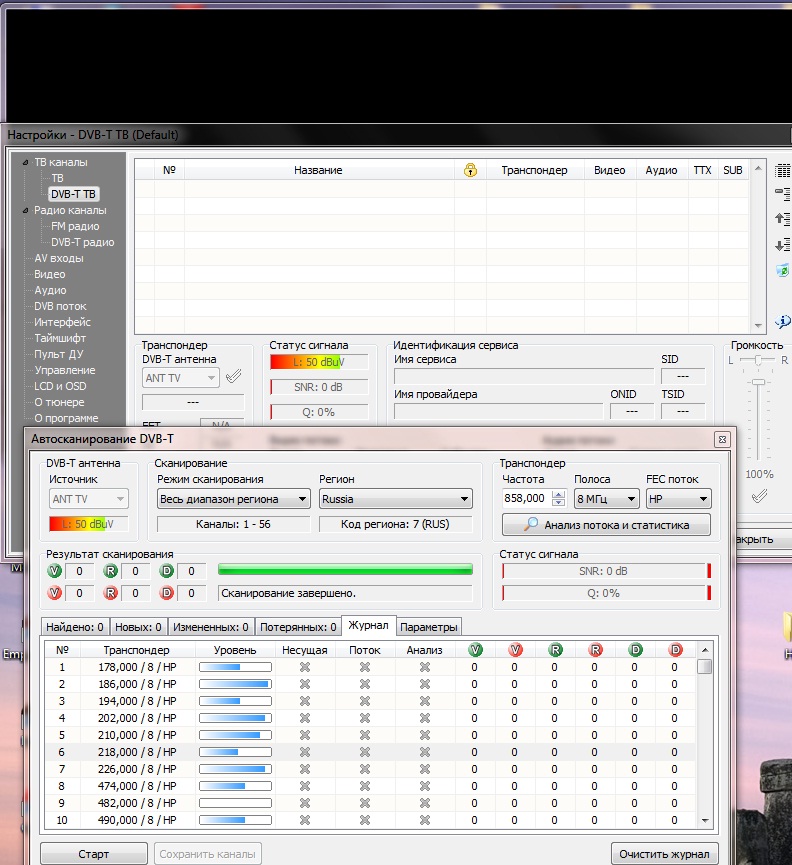Expand the Полоса 8 МГц dropdown
The height and width of the screenshot is (865, 792).
pos(606,498)
